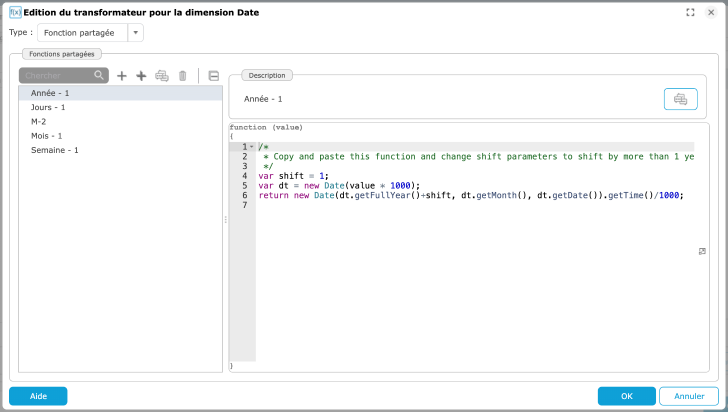Click the thin plus icon to add a function
The width and height of the screenshot is (728, 412).
tap(122, 76)
